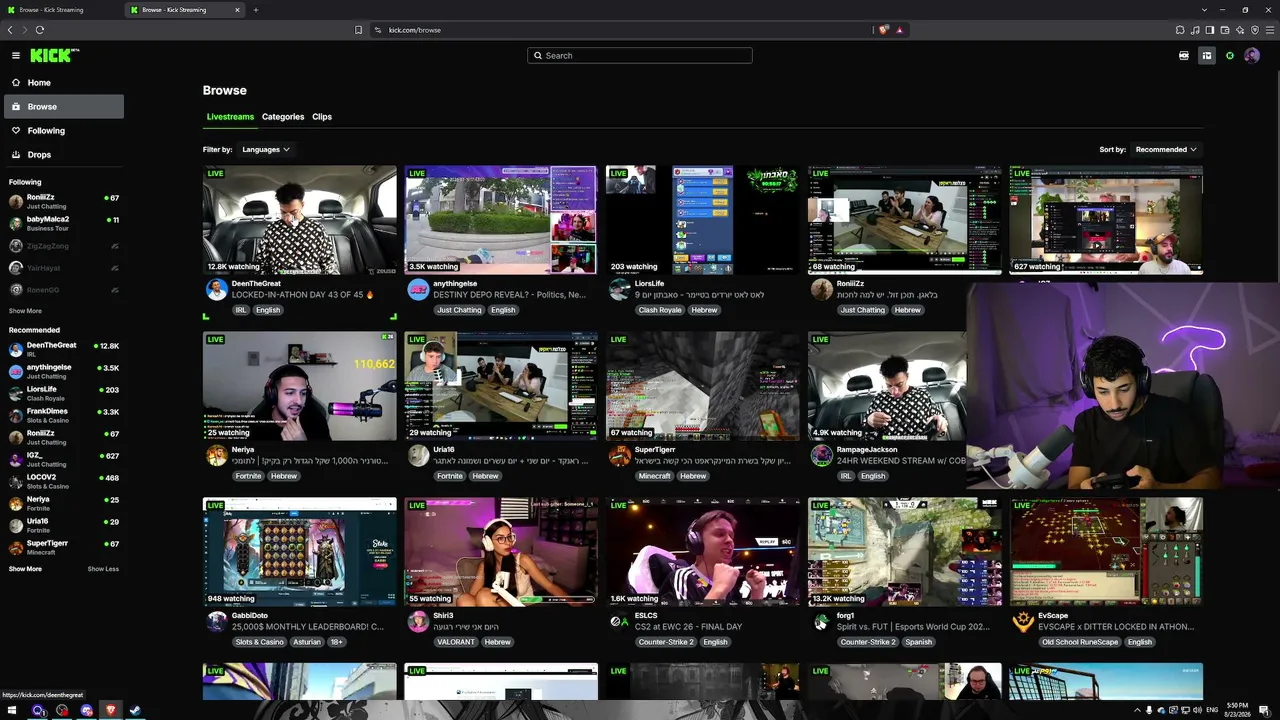Click the Brave browser taskbar icon
Image resolution: width=1280 pixels, height=720 pixels.
[x=111, y=711]
